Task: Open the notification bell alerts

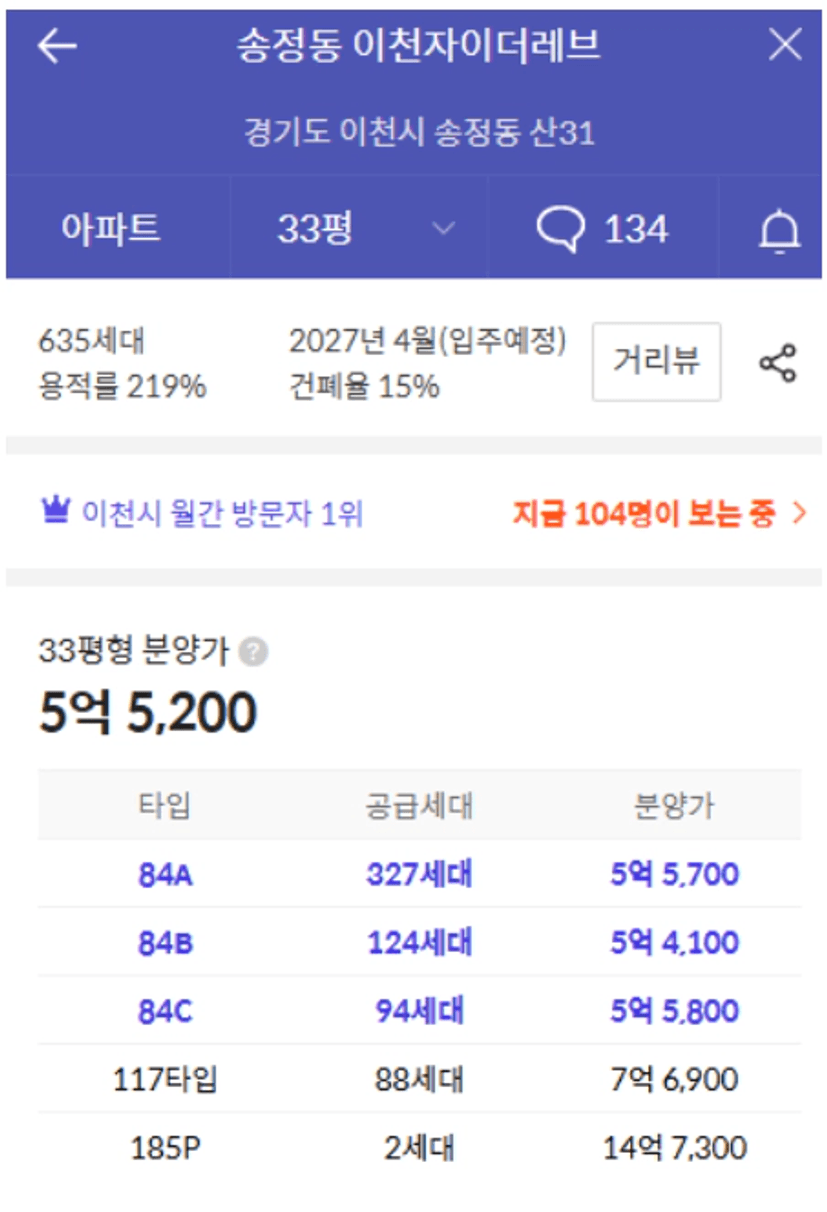Action: pos(780,231)
